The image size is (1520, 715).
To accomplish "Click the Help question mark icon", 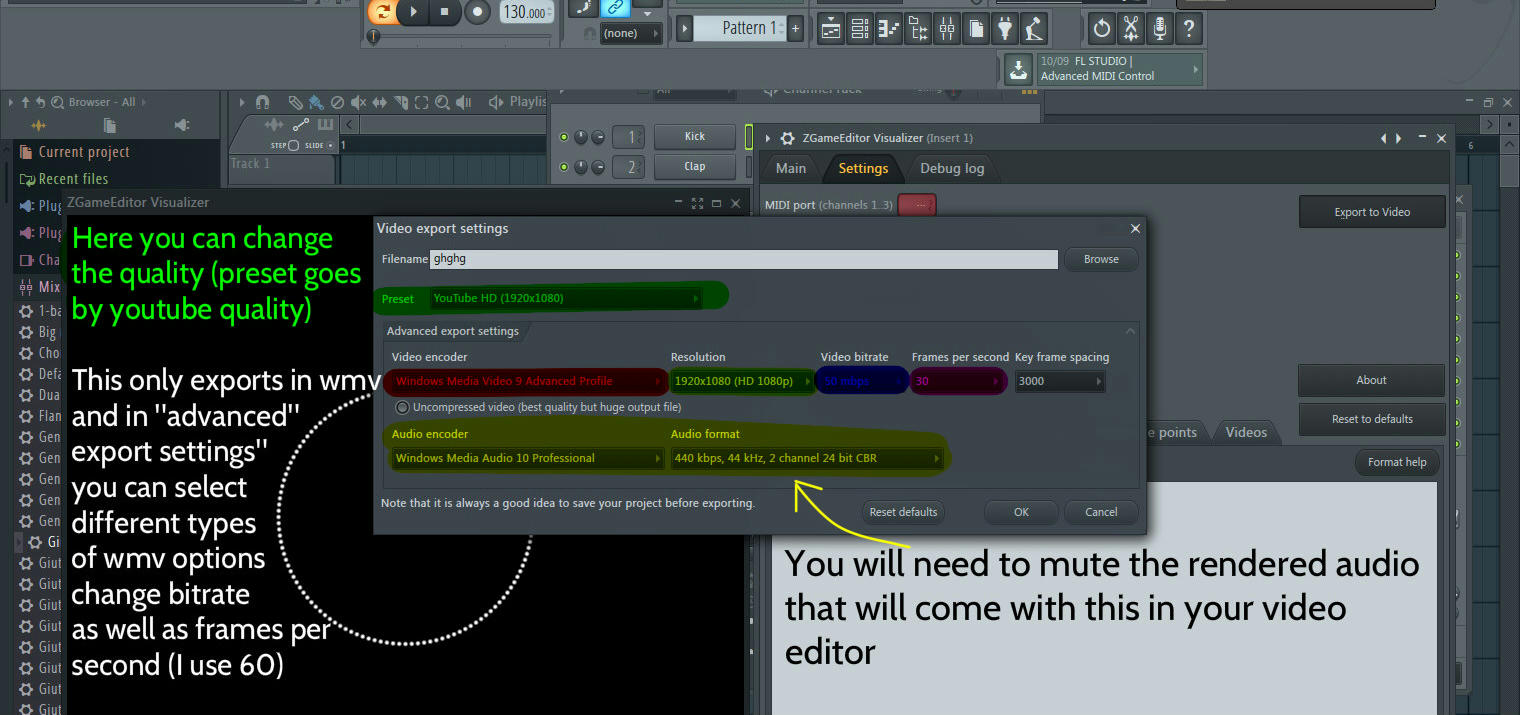I will click(1189, 28).
